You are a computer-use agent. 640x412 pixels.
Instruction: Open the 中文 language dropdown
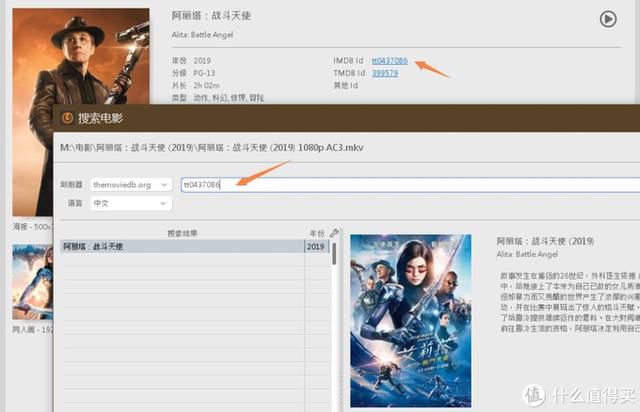131,203
